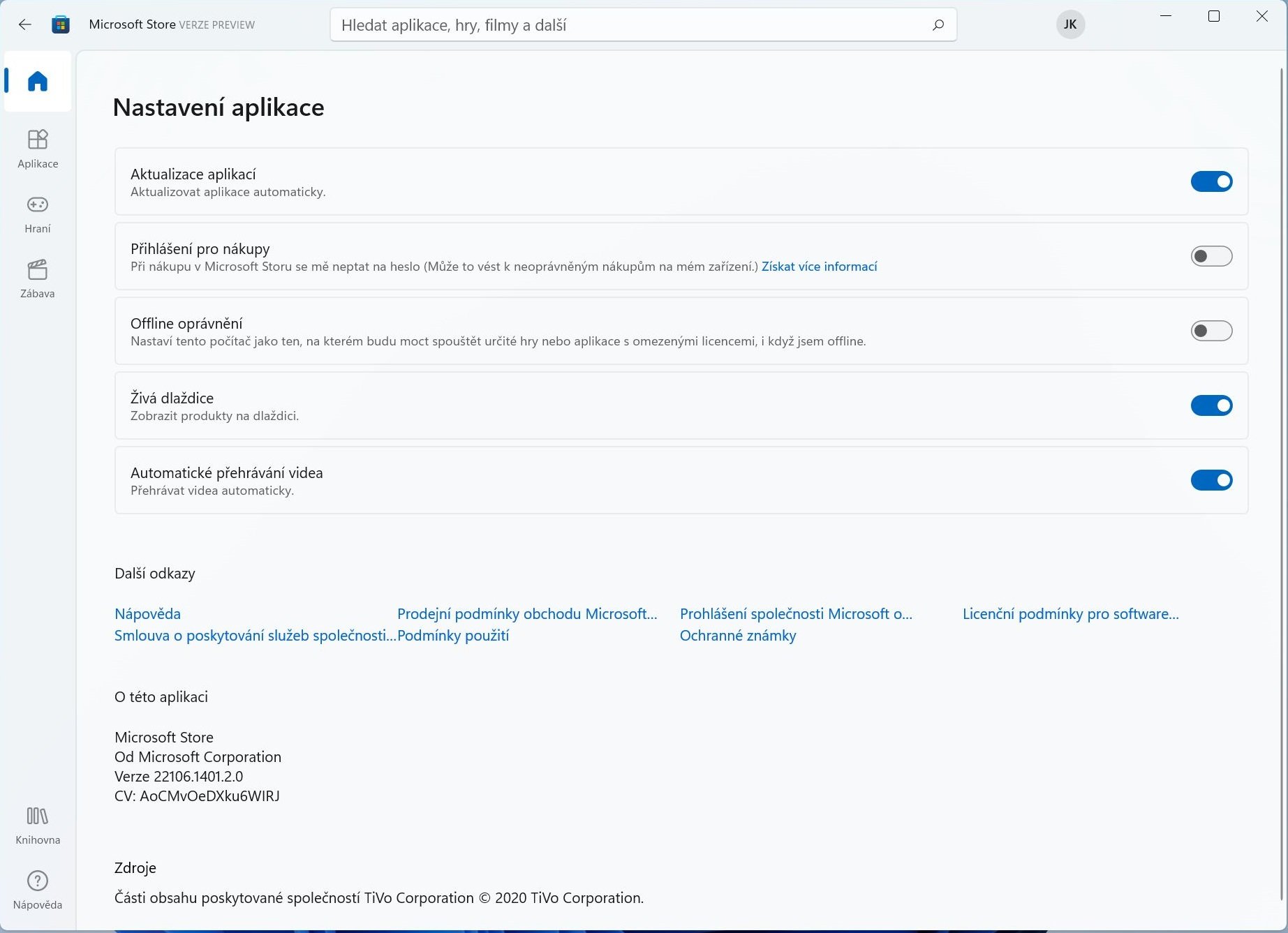This screenshot has width=1288, height=933.
Task: Maximize the Microsoft Store window
Action: click(x=1214, y=16)
